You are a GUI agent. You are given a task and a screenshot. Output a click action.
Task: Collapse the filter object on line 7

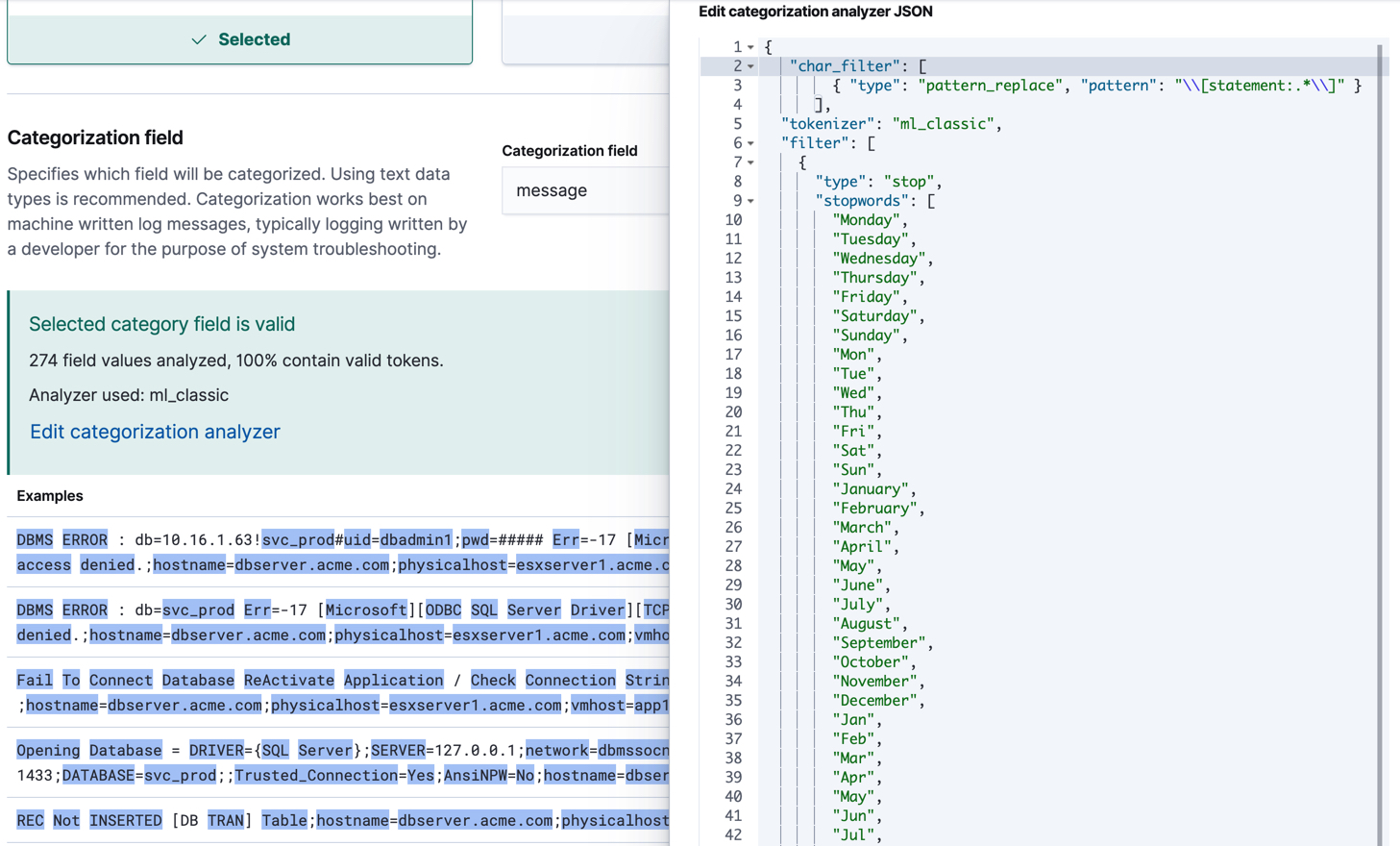click(748, 162)
